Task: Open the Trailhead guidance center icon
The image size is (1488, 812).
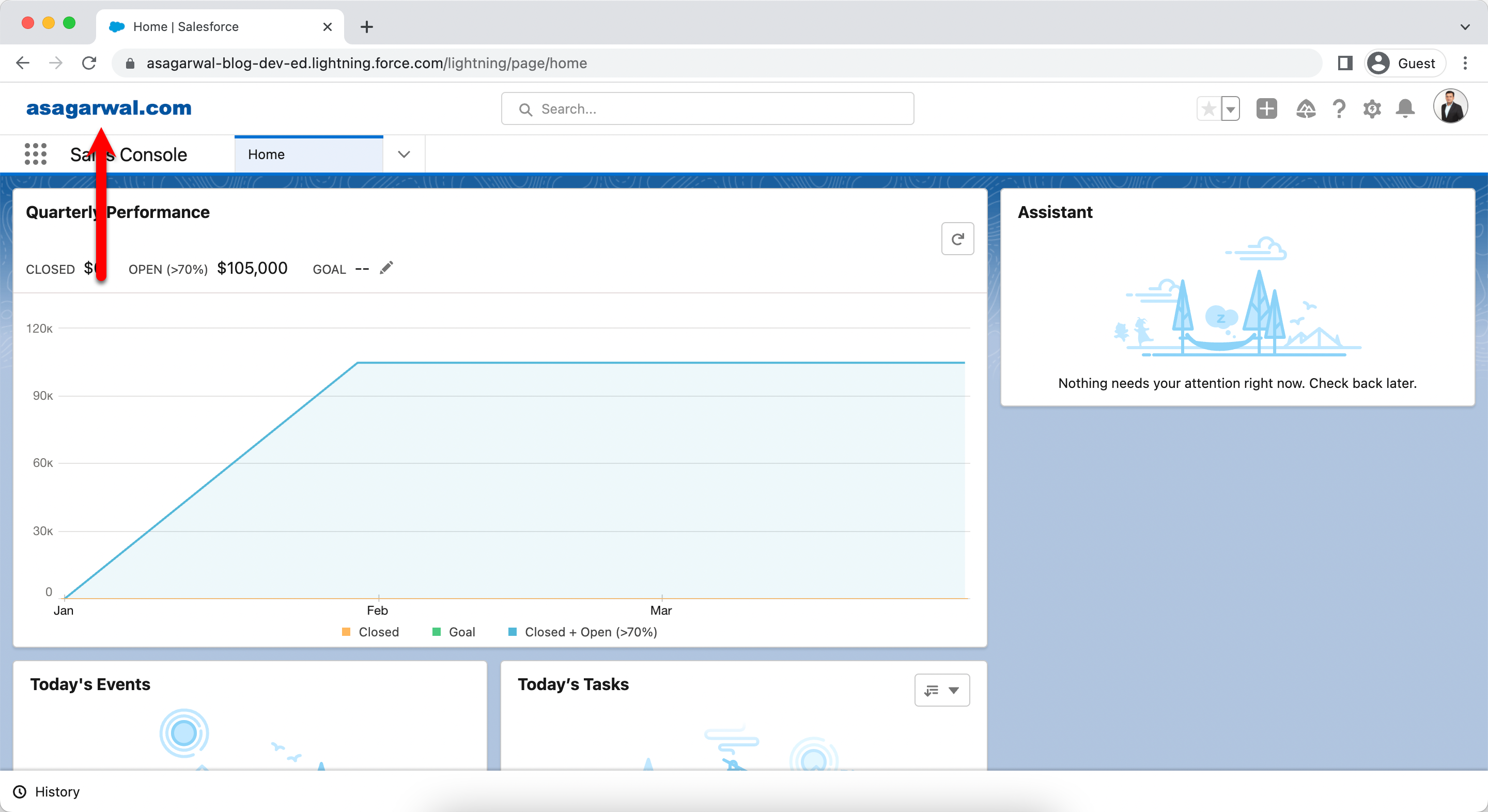Action: tap(1306, 108)
